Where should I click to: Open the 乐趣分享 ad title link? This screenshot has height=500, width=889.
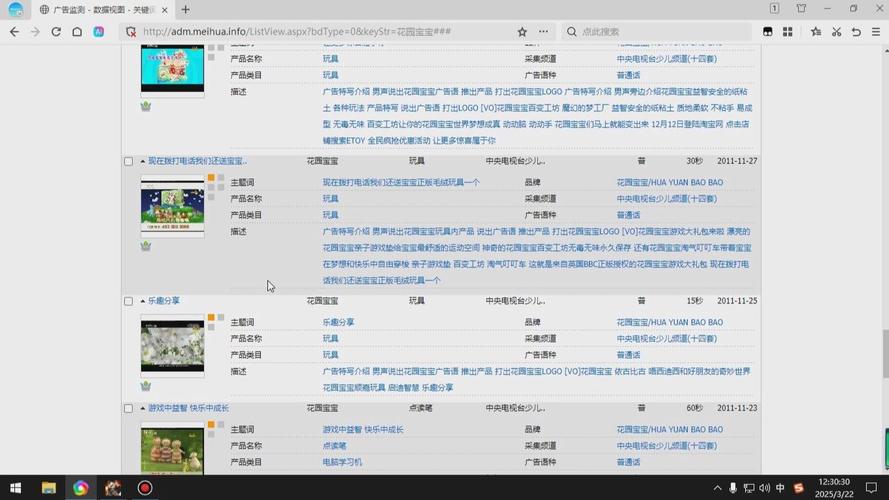[164, 301]
